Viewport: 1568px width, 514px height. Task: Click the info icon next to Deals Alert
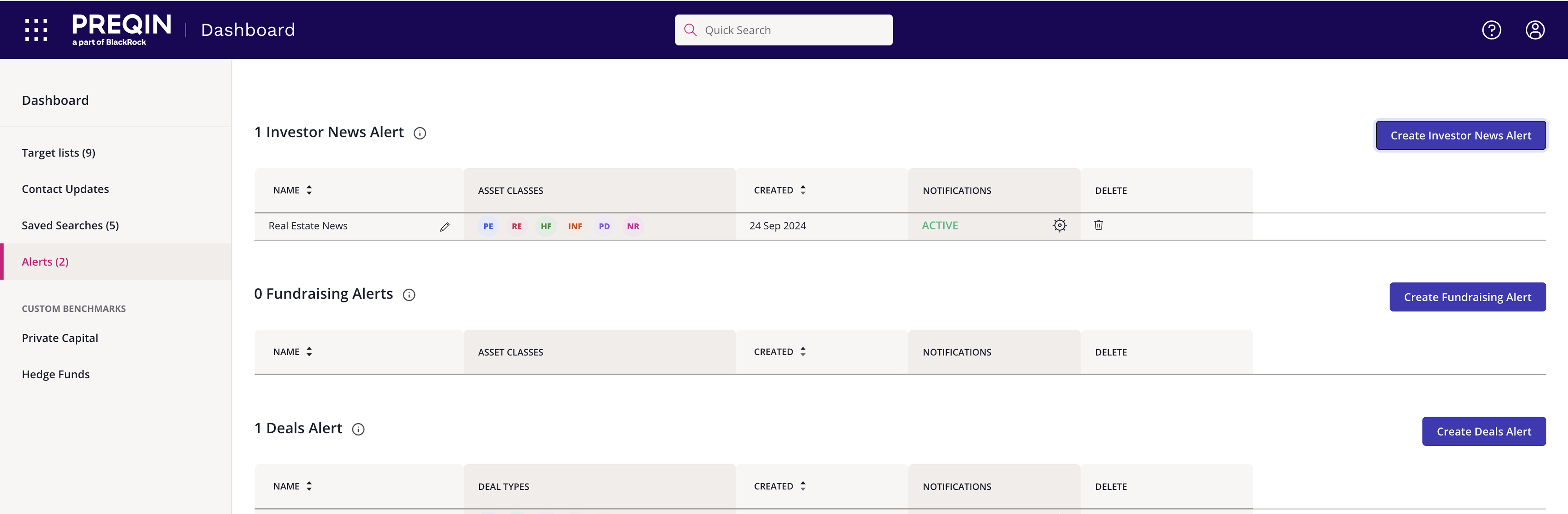click(358, 429)
